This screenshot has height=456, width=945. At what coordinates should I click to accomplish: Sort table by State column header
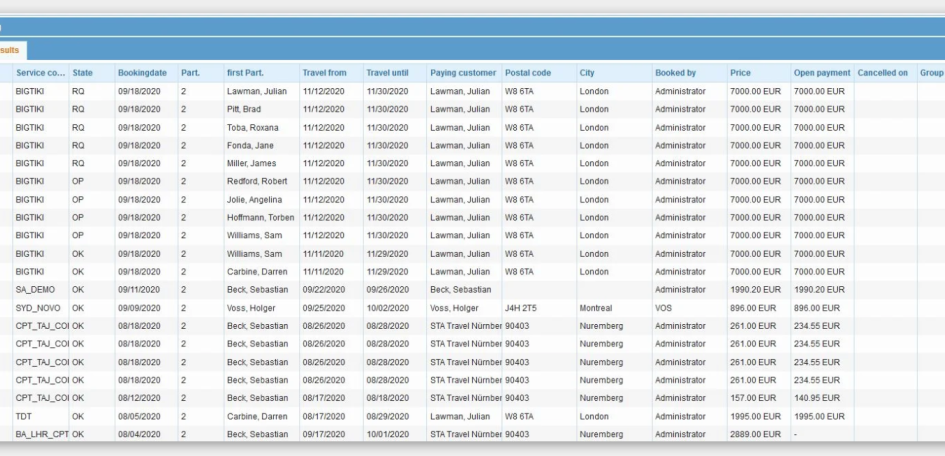83,73
